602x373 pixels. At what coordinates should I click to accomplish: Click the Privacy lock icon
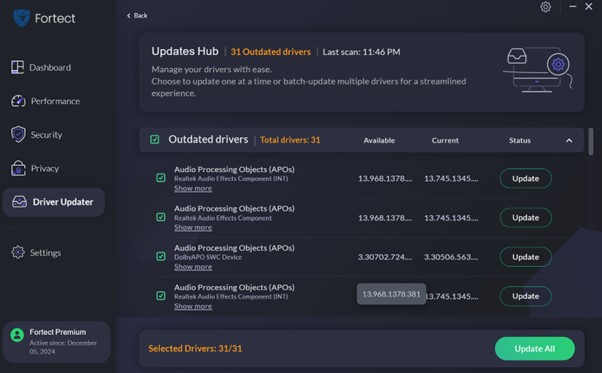coord(18,168)
